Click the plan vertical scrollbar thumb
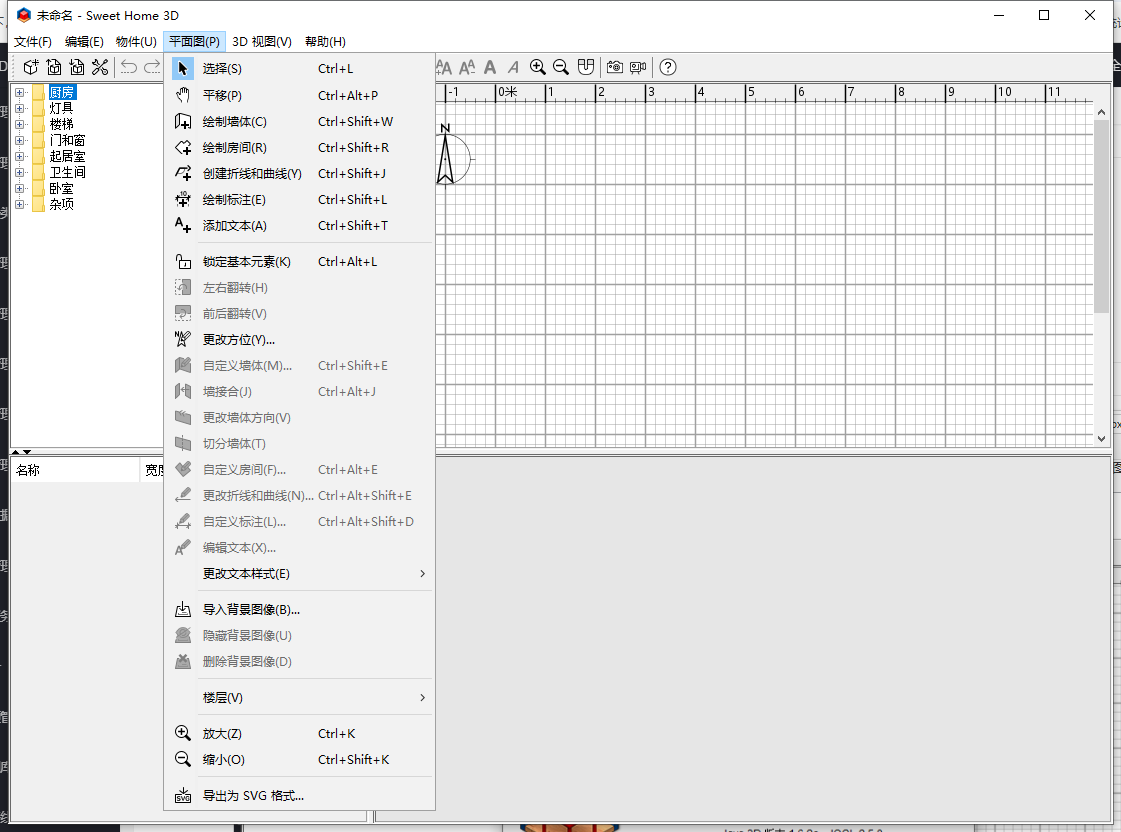The image size is (1121, 832). (x=1101, y=217)
